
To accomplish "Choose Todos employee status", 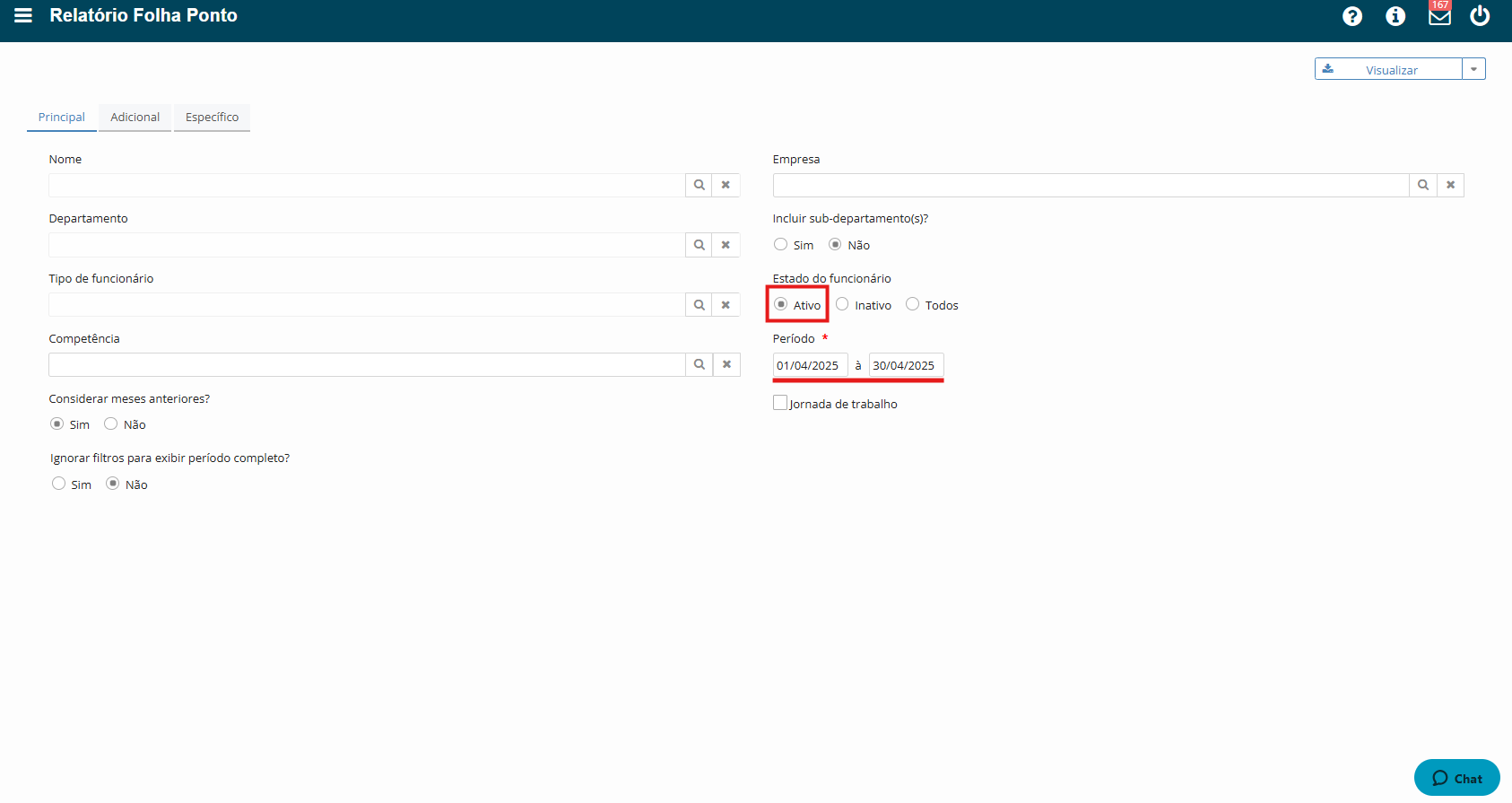I will [913, 305].
